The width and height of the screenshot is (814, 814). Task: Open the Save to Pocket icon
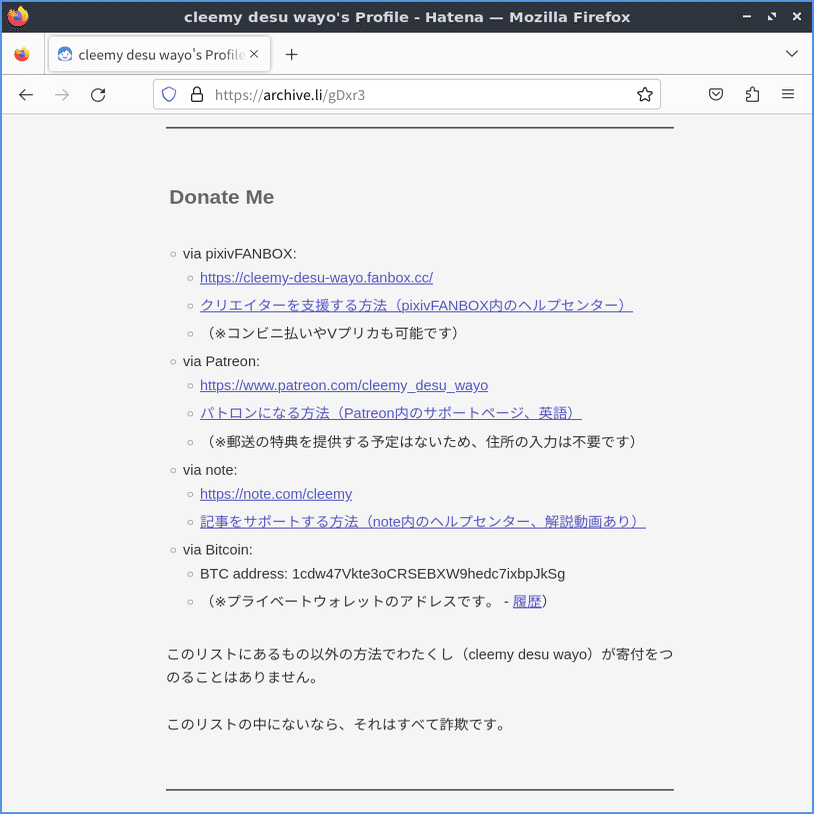(x=716, y=94)
